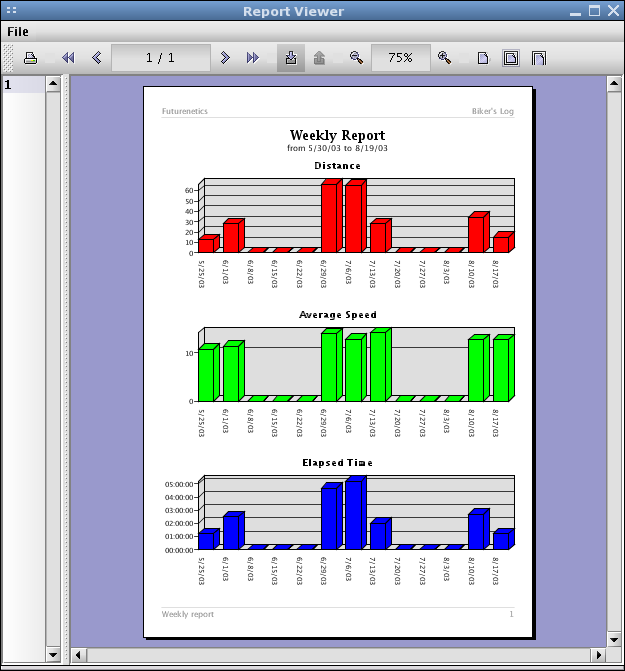This screenshot has width=625, height=671.
Task: Click toolbar drag handle grip
Action: coord(8,58)
